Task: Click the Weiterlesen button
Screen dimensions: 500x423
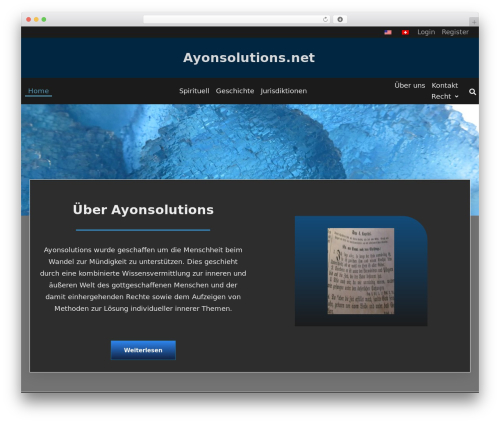Action: 143,350
